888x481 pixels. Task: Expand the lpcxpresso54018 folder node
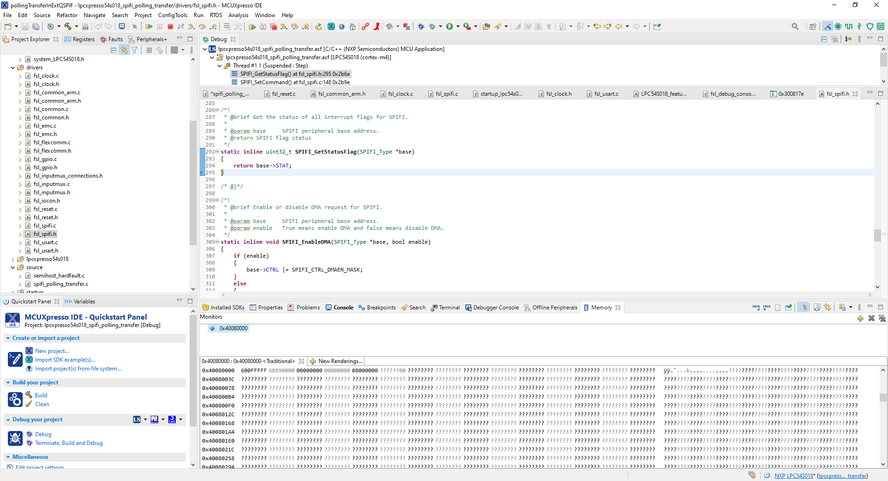[13, 259]
